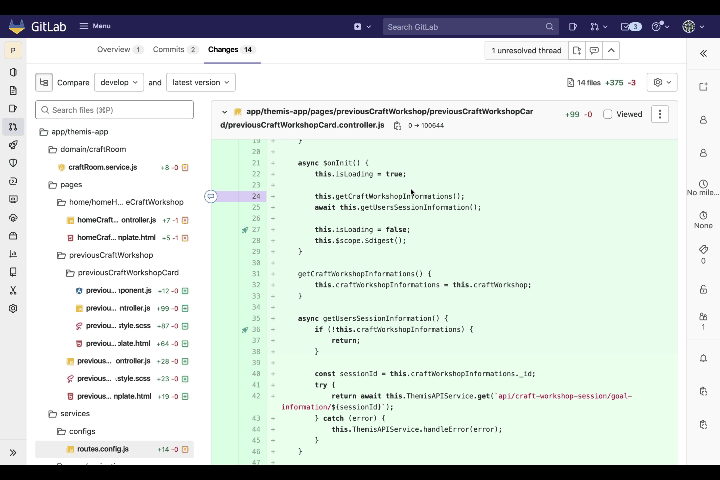The height and width of the screenshot is (480, 720).
Task: Switch to the Overview tab
Action: 119,50
